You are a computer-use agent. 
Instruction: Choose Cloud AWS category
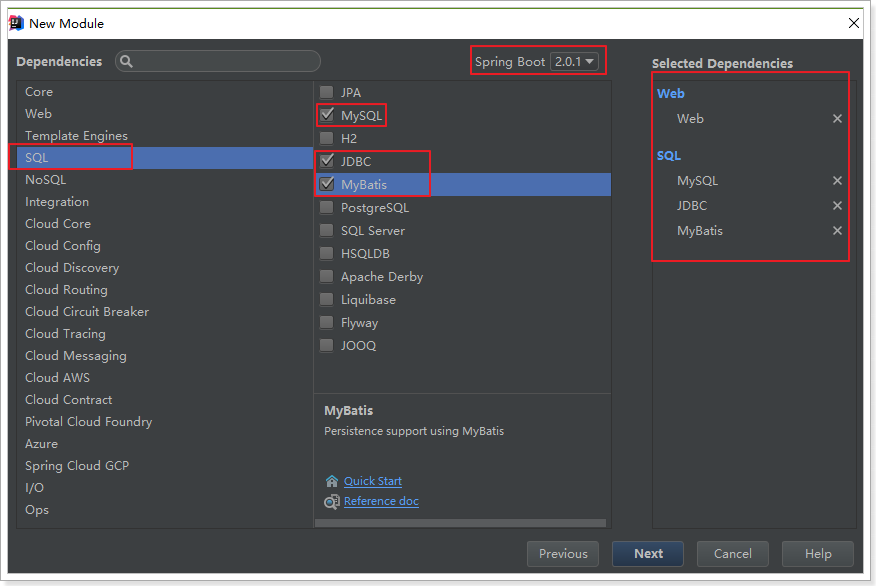165,378
